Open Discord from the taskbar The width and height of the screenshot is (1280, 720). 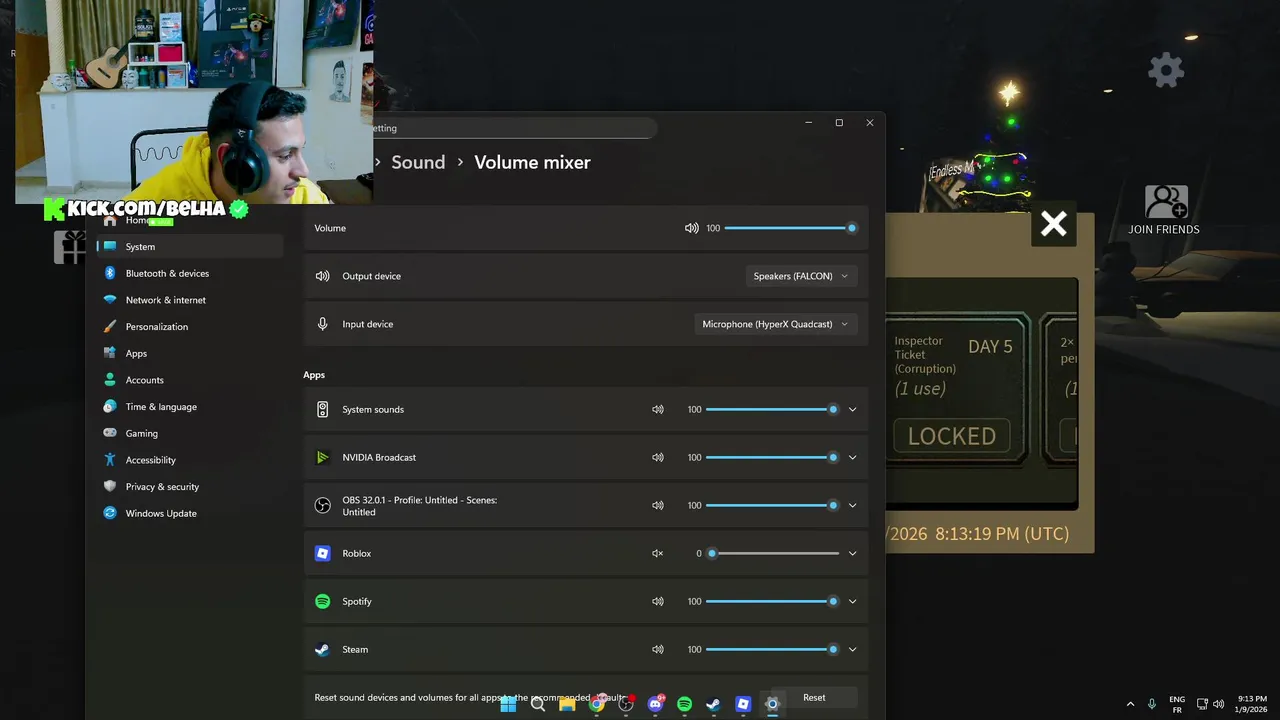click(x=655, y=704)
